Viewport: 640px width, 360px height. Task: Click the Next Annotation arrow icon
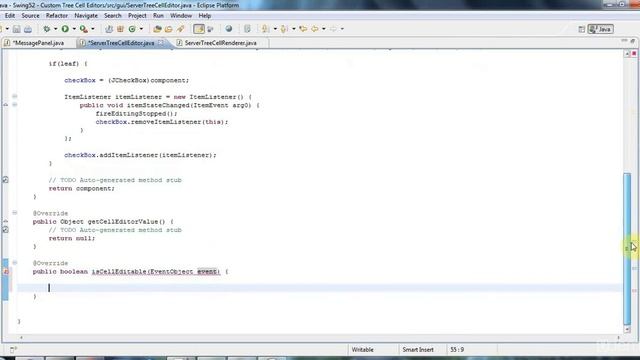265,29
